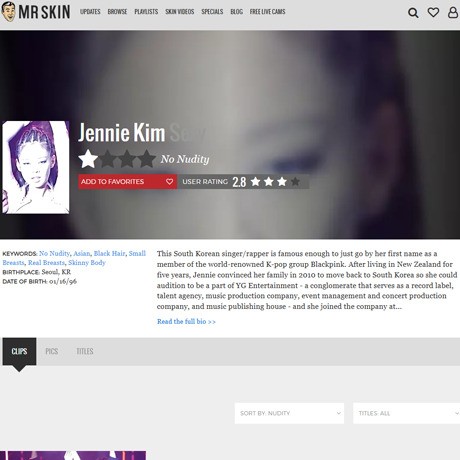Click the heart on Add to Favorites
This screenshot has height=460, width=460.
(169, 182)
